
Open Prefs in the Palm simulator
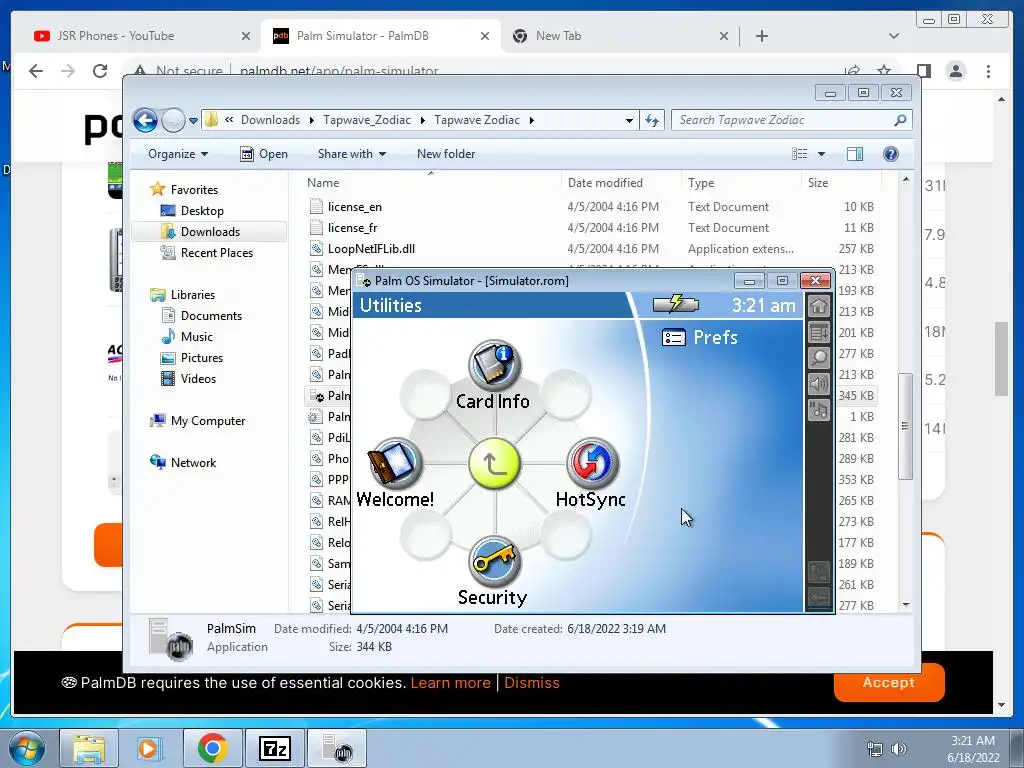(x=699, y=337)
